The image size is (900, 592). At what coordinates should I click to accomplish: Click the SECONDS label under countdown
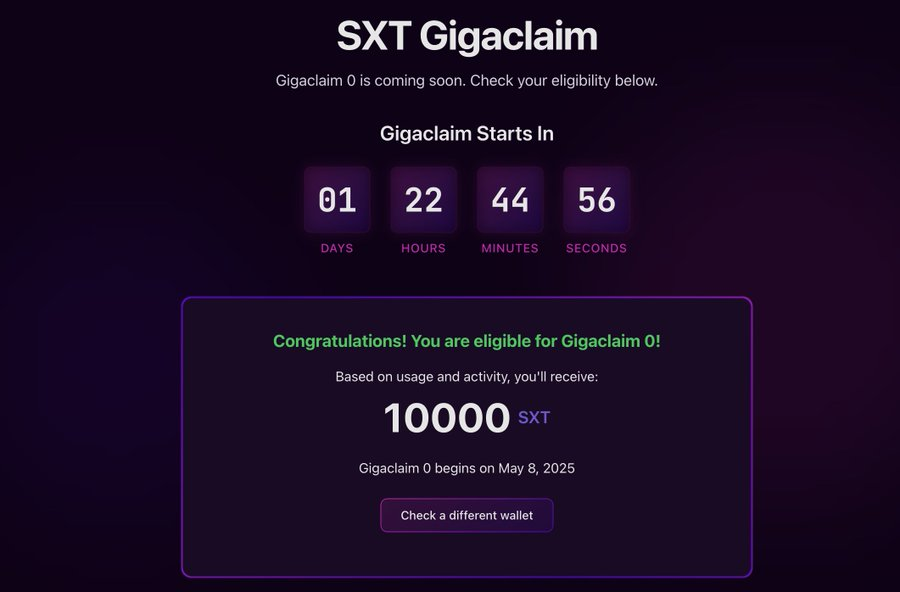(596, 248)
